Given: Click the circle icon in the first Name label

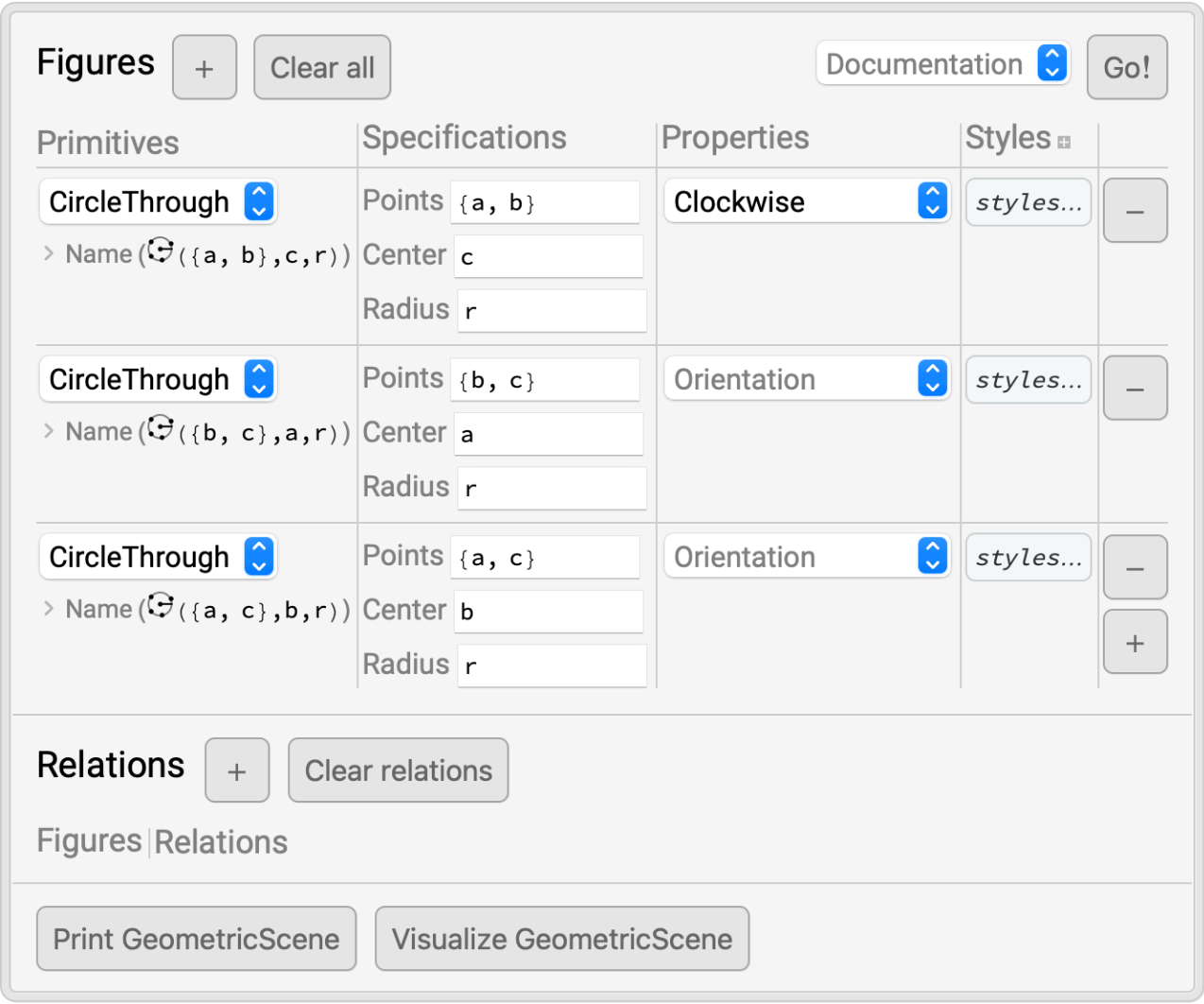Looking at the screenshot, I should pyautogui.click(x=161, y=251).
